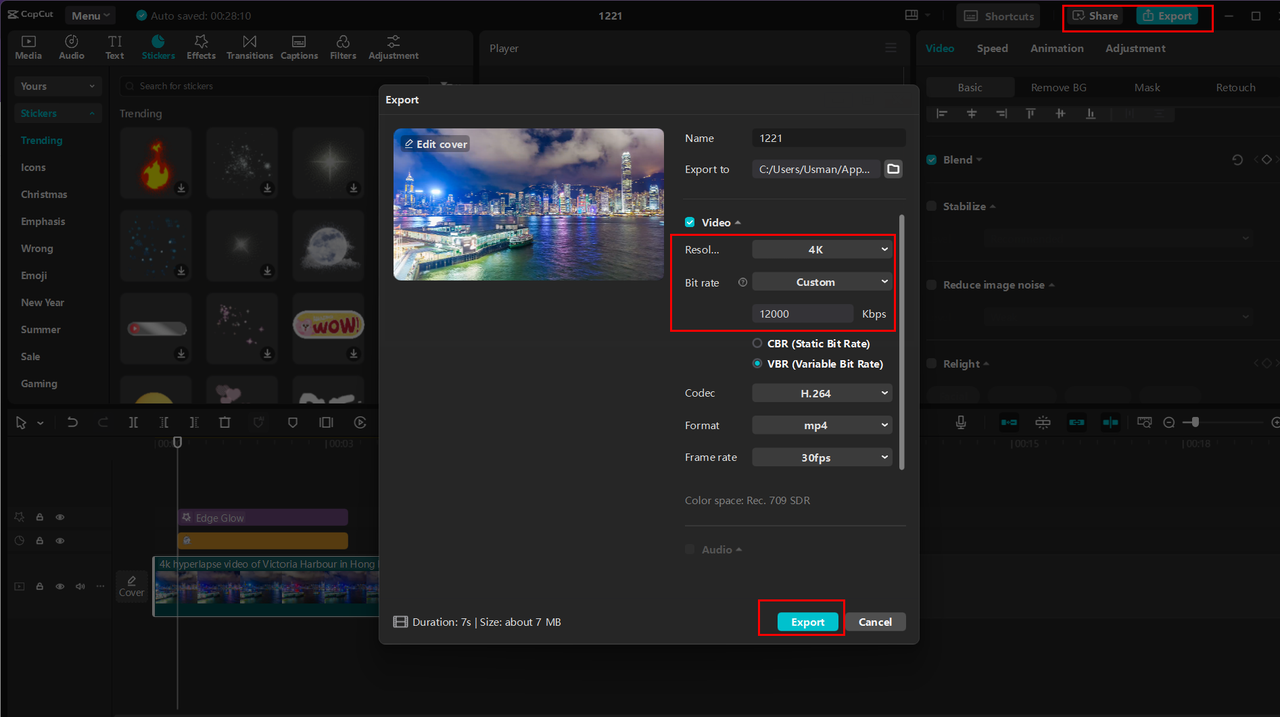Collapse the Stickers category in sidebar
Image resolution: width=1280 pixels, height=717 pixels.
pyautogui.click(x=59, y=113)
